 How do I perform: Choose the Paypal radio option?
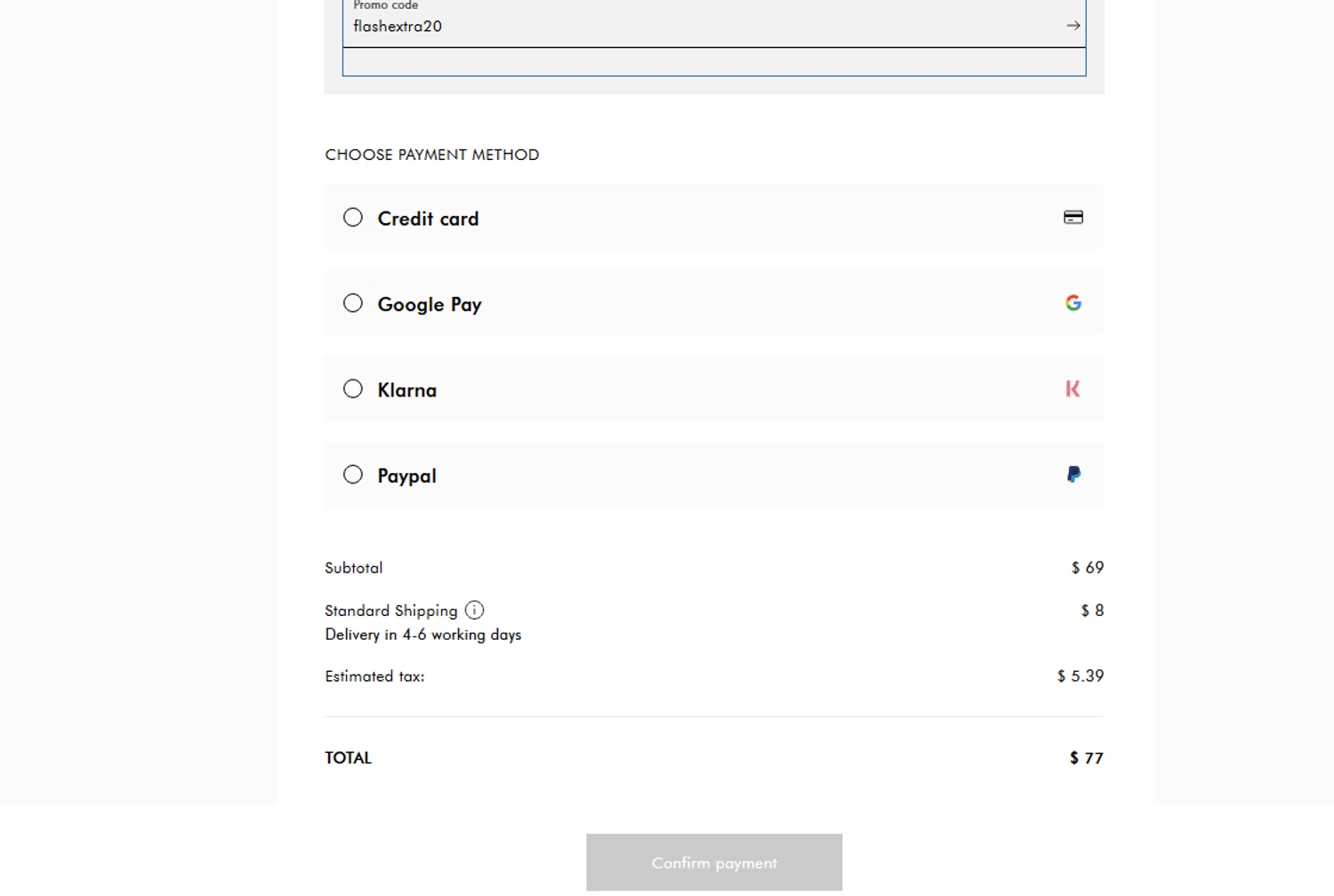click(353, 475)
